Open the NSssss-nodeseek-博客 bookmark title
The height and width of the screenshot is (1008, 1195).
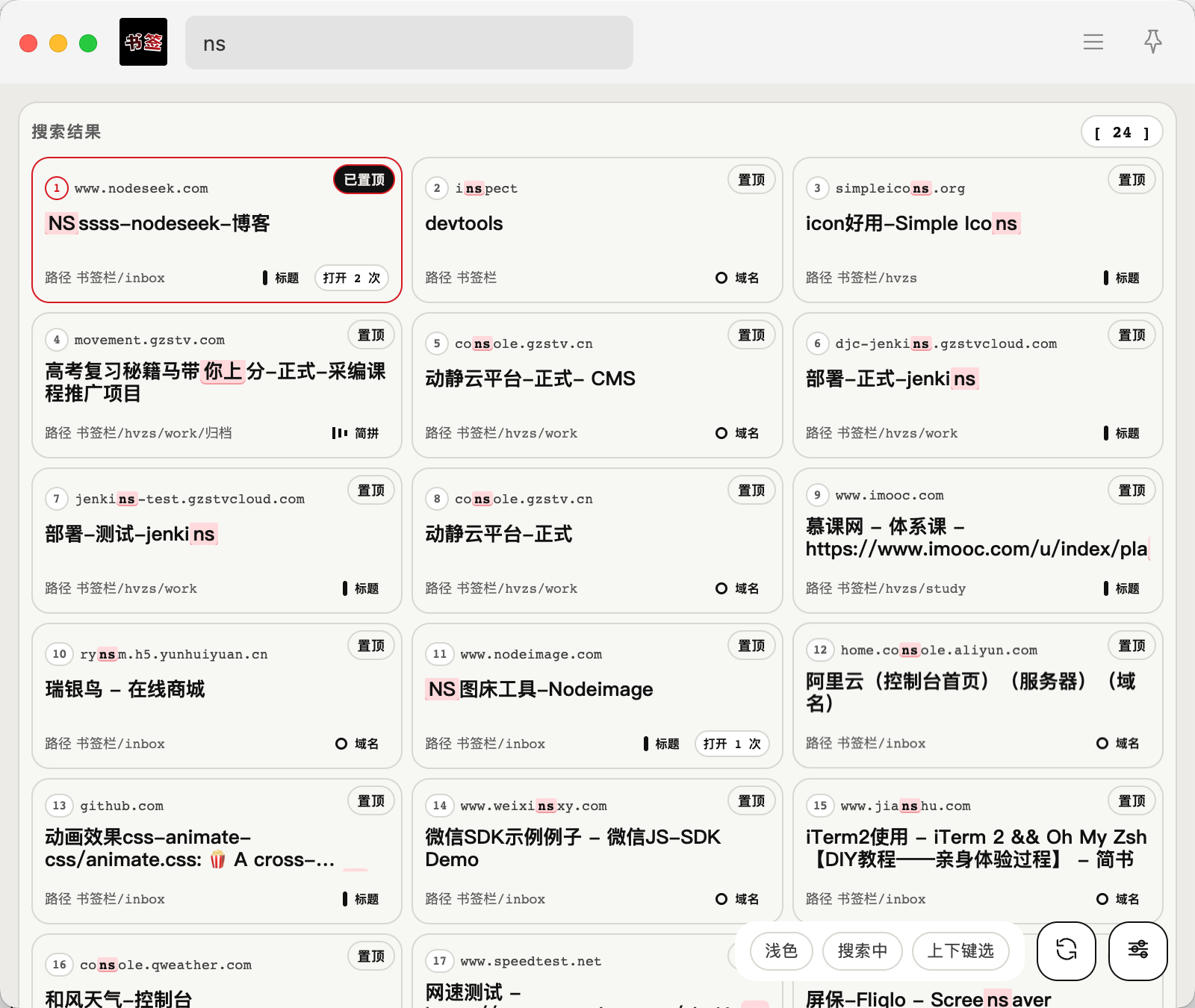158,223
